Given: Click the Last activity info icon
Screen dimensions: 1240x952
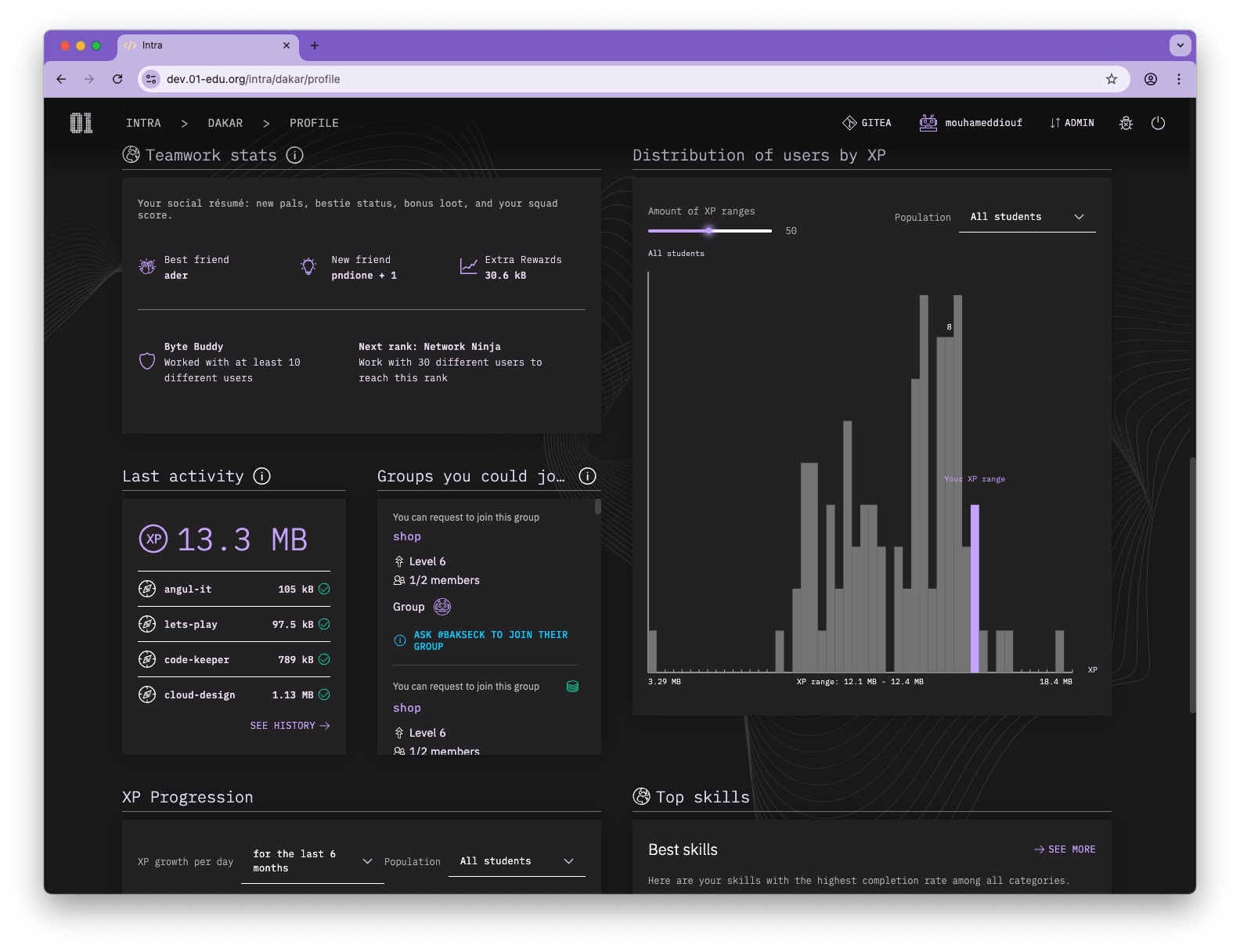Looking at the screenshot, I should tap(262, 476).
